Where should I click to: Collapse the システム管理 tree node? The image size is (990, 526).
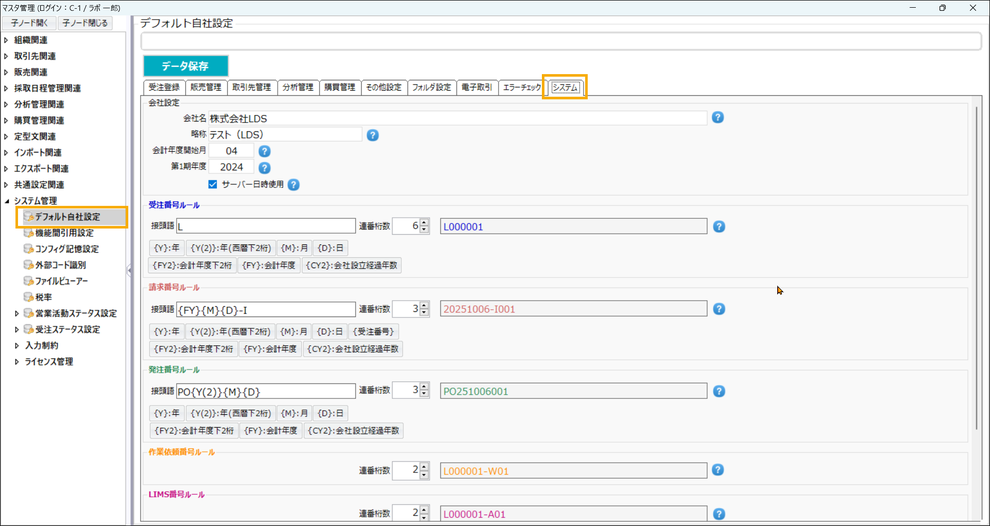[6, 201]
